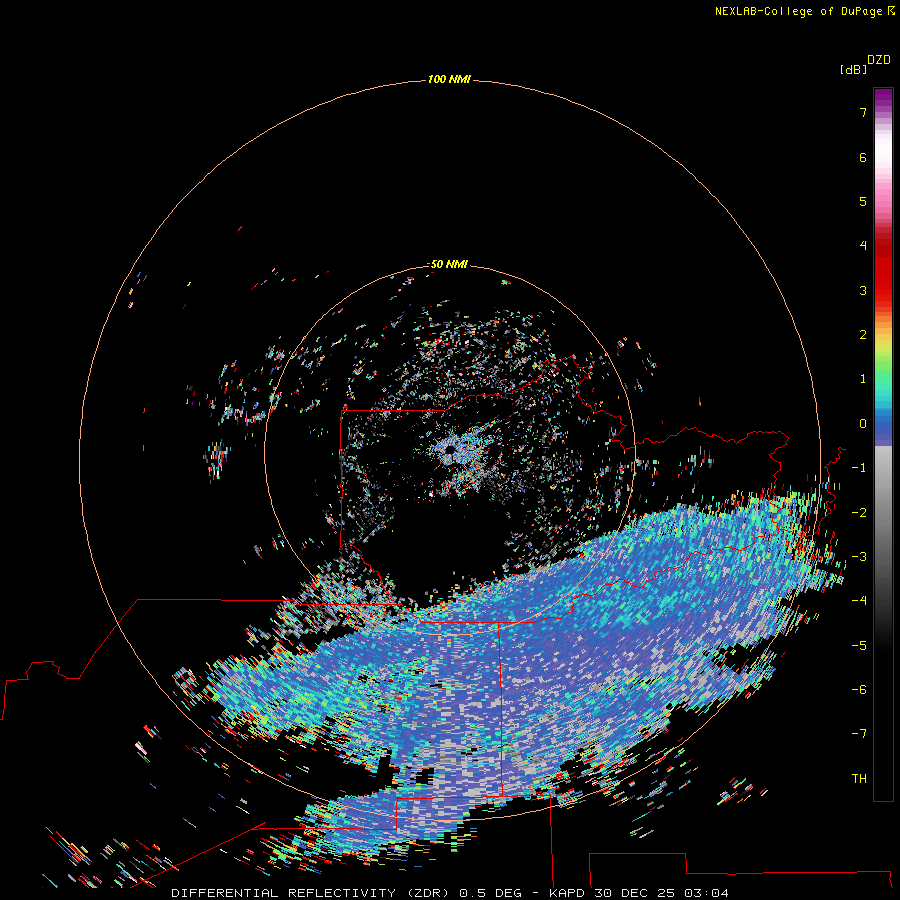Click the -2 value on the dB scale
This screenshot has height=900, width=900.
(859, 513)
